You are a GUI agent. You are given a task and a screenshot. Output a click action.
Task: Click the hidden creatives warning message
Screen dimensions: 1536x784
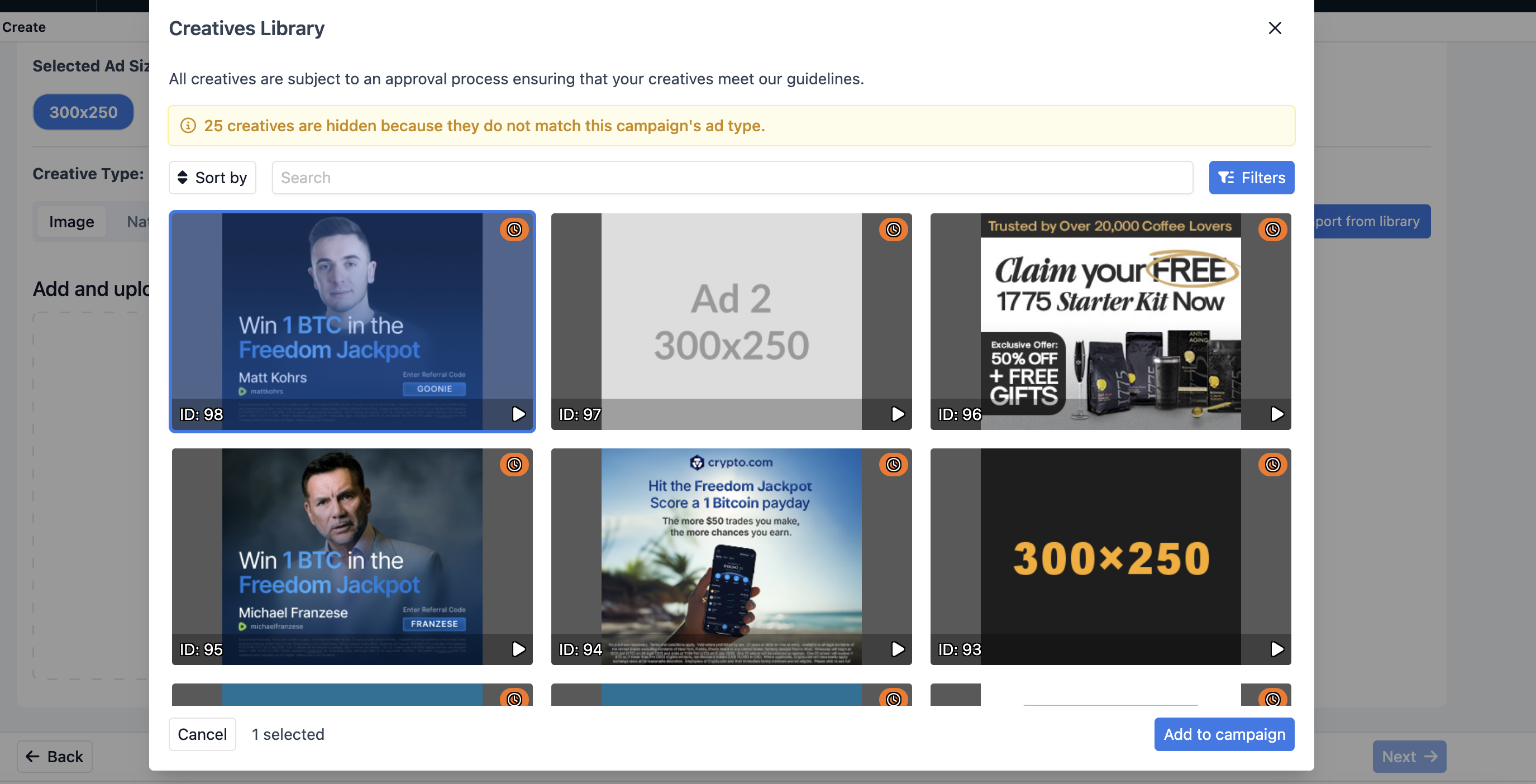pyautogui.click(x=484, y=126)
